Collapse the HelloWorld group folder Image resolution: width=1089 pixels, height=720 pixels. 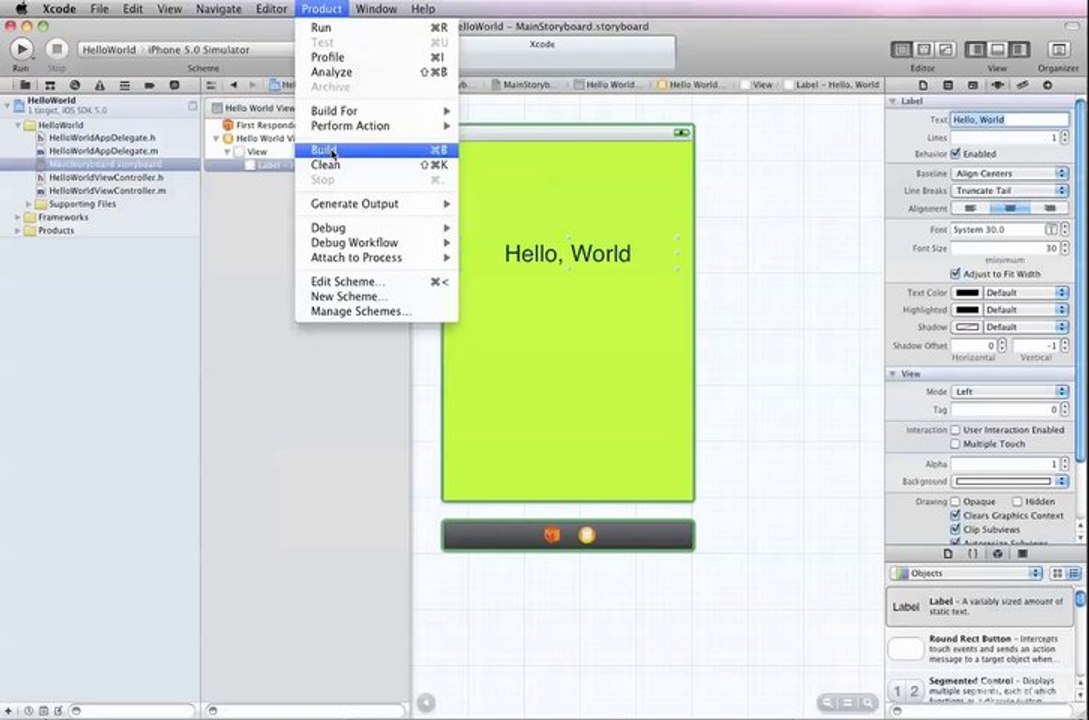pos(18,125)
